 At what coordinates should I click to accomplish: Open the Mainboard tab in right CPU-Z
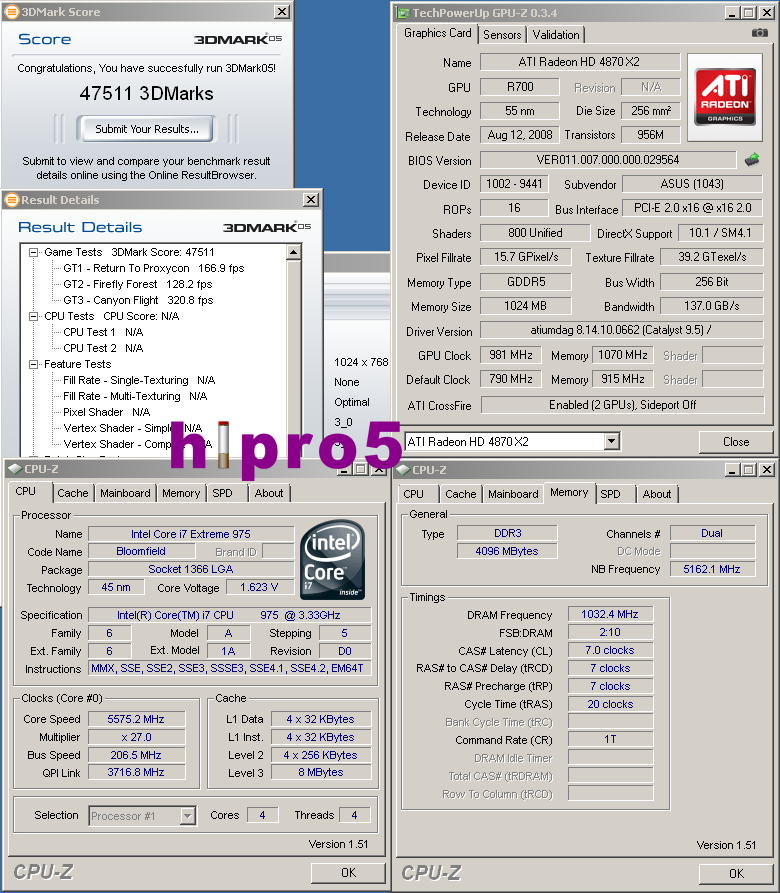(x=513, y=494)
